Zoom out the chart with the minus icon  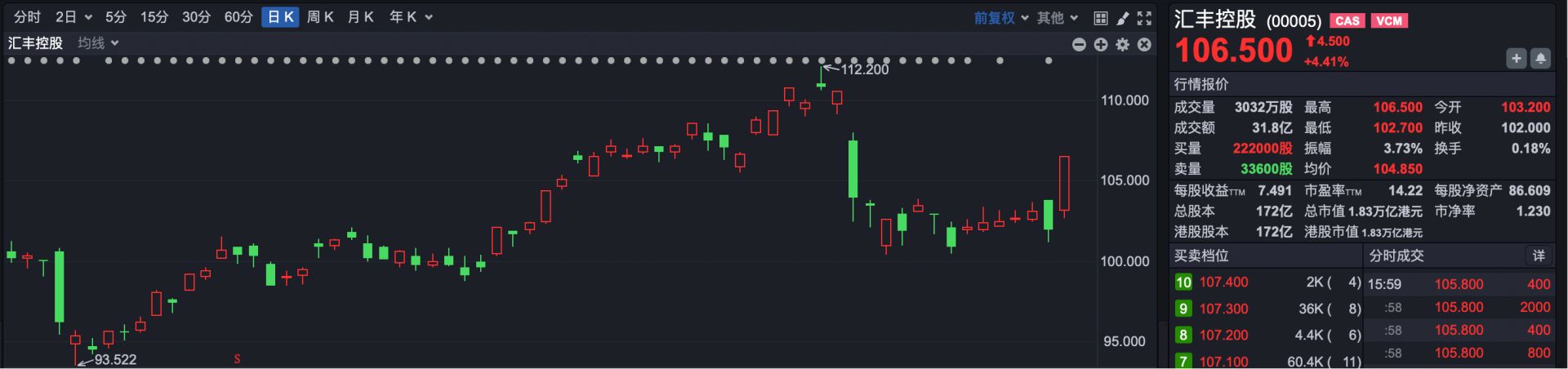[x=1079, y=44]
